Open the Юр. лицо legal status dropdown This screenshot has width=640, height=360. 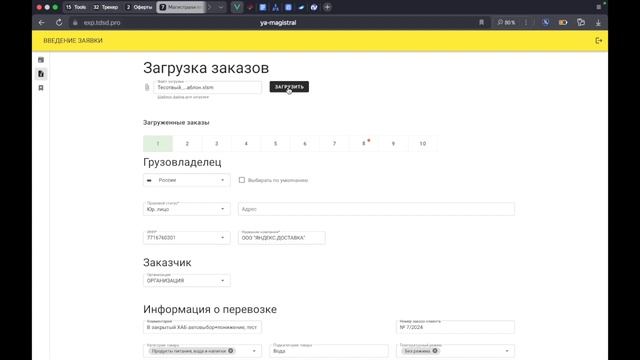[187, 209]
